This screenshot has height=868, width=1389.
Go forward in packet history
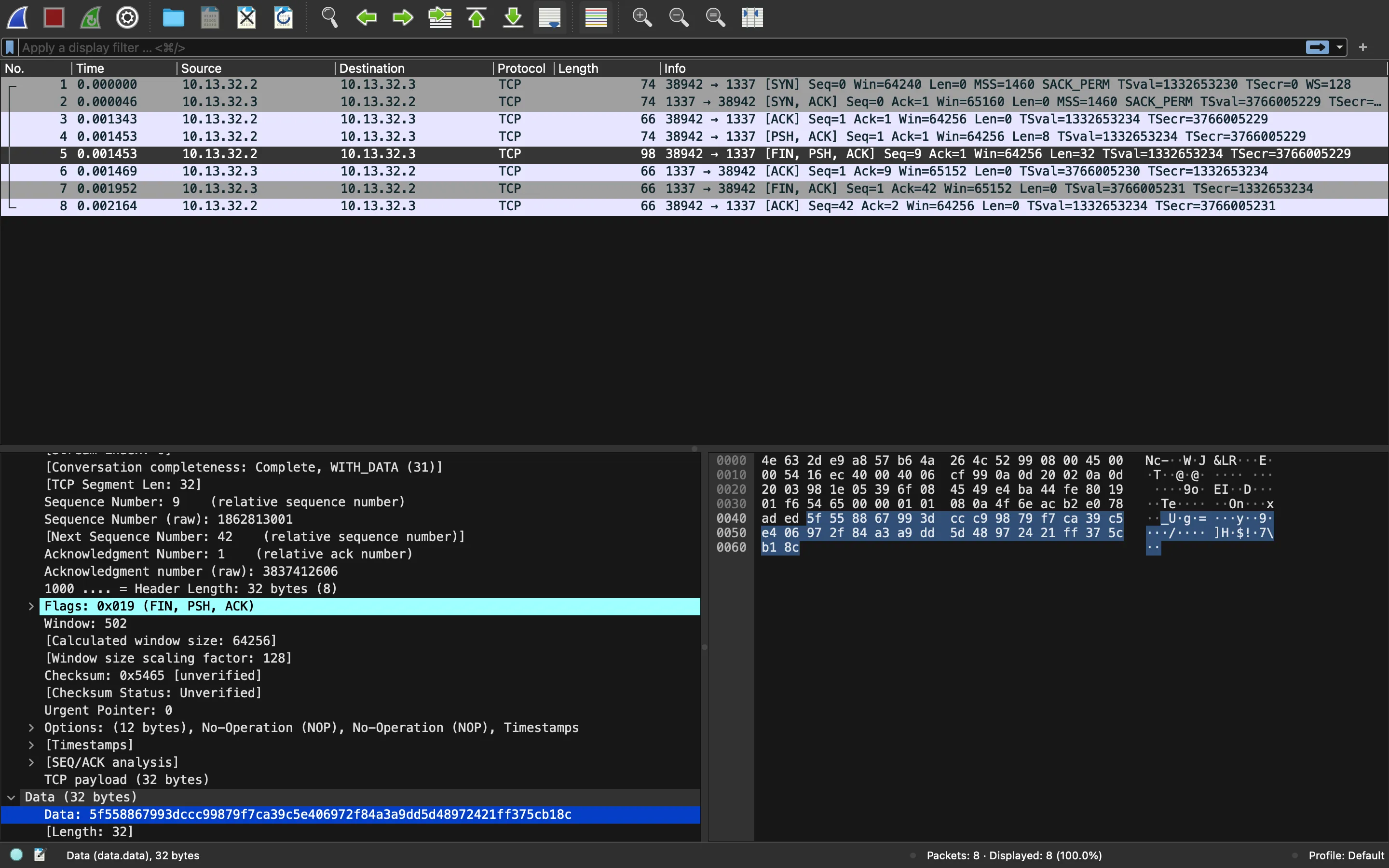click(403, 18)
